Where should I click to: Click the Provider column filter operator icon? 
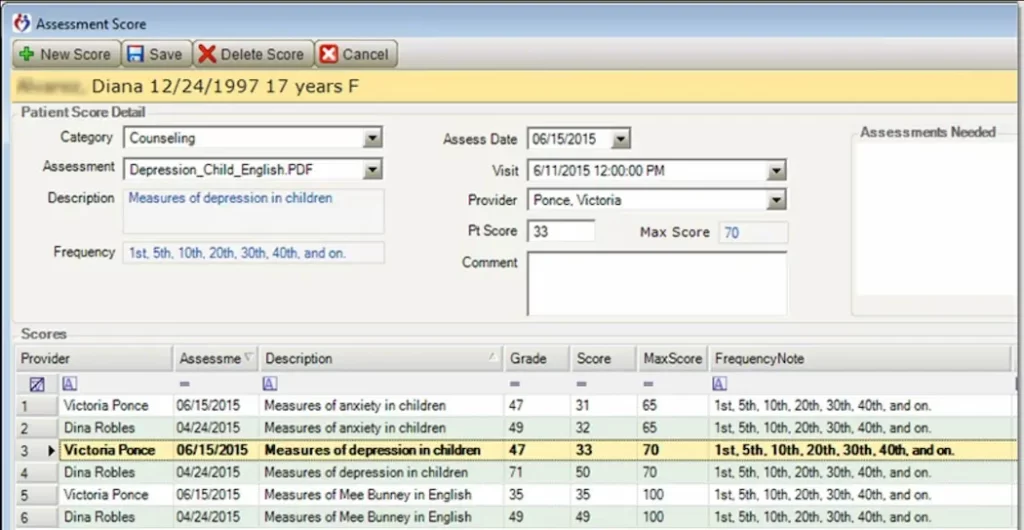[69, 384]
